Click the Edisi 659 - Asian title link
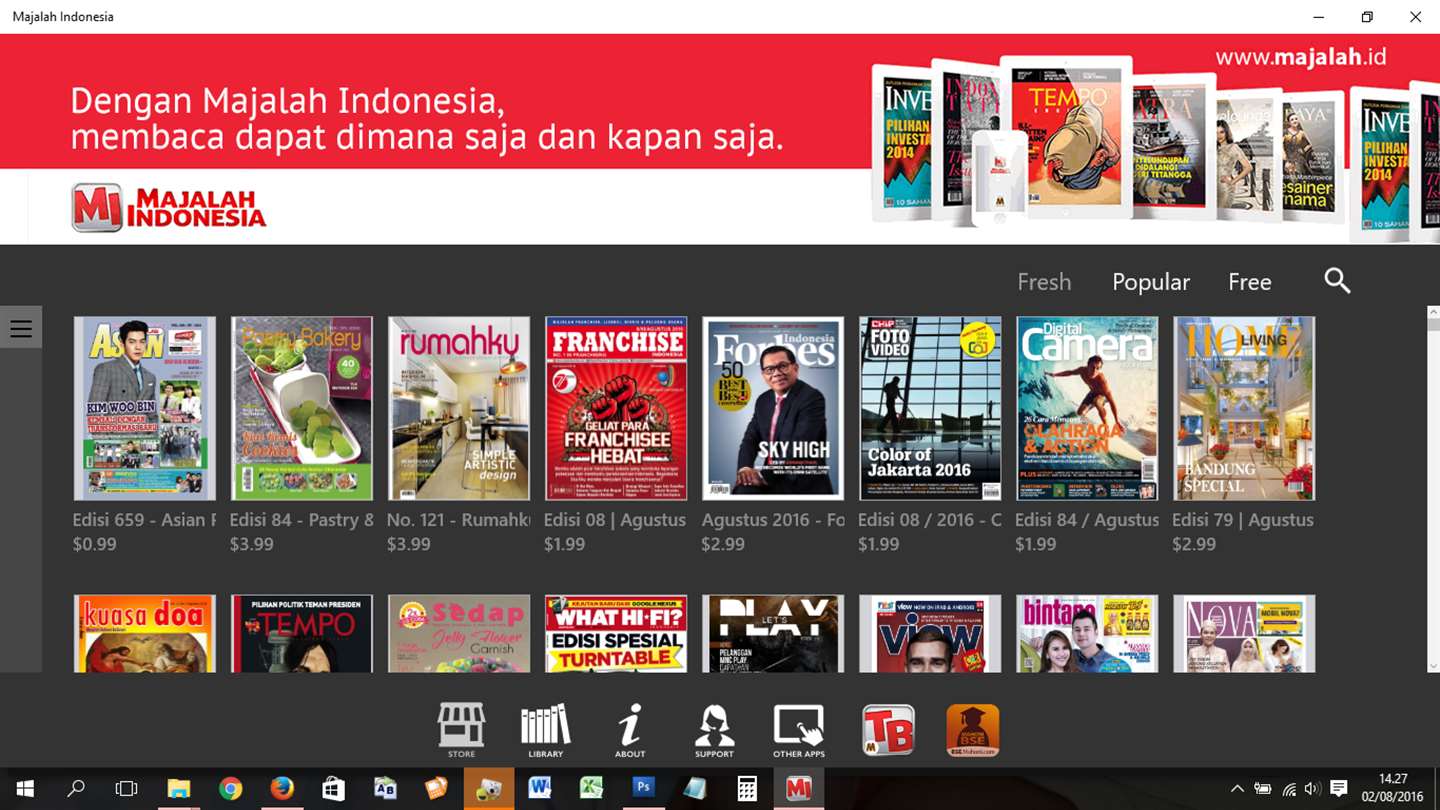The width and height of the screenshot is (1440, 810). click(144, 520)
